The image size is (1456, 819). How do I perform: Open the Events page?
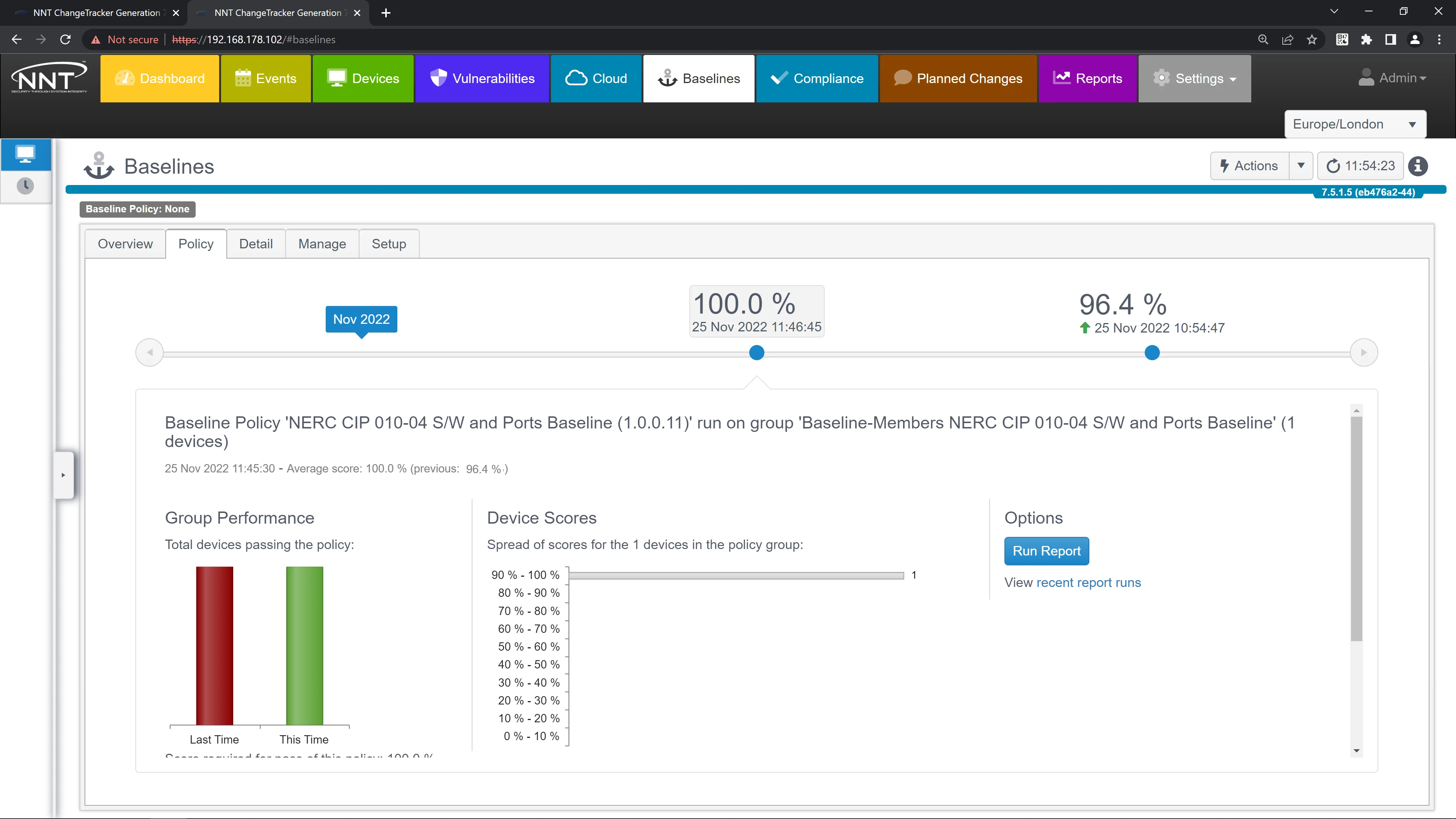(x=266, y=78)
